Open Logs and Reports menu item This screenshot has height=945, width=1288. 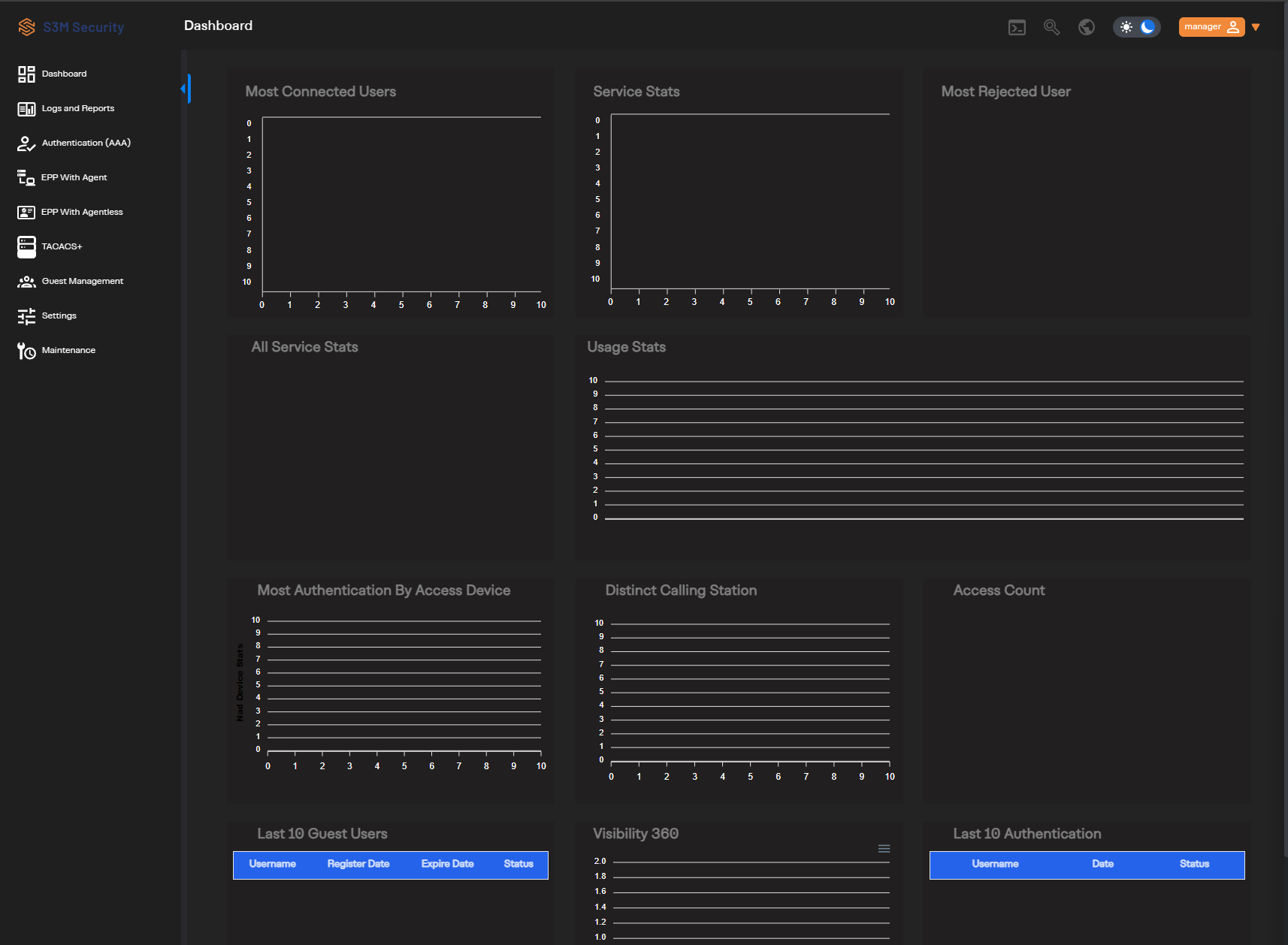(x=78, y=108)
